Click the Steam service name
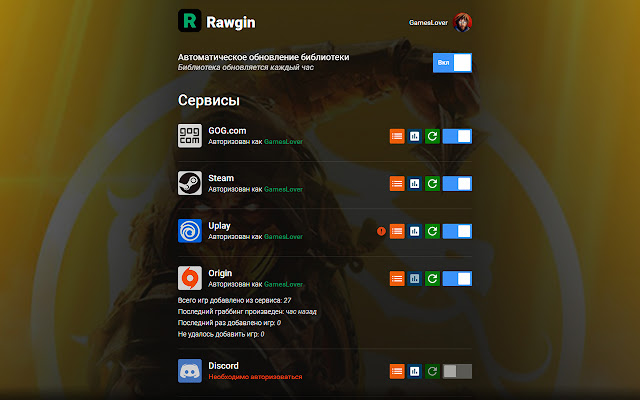 [x=221, y=178]
